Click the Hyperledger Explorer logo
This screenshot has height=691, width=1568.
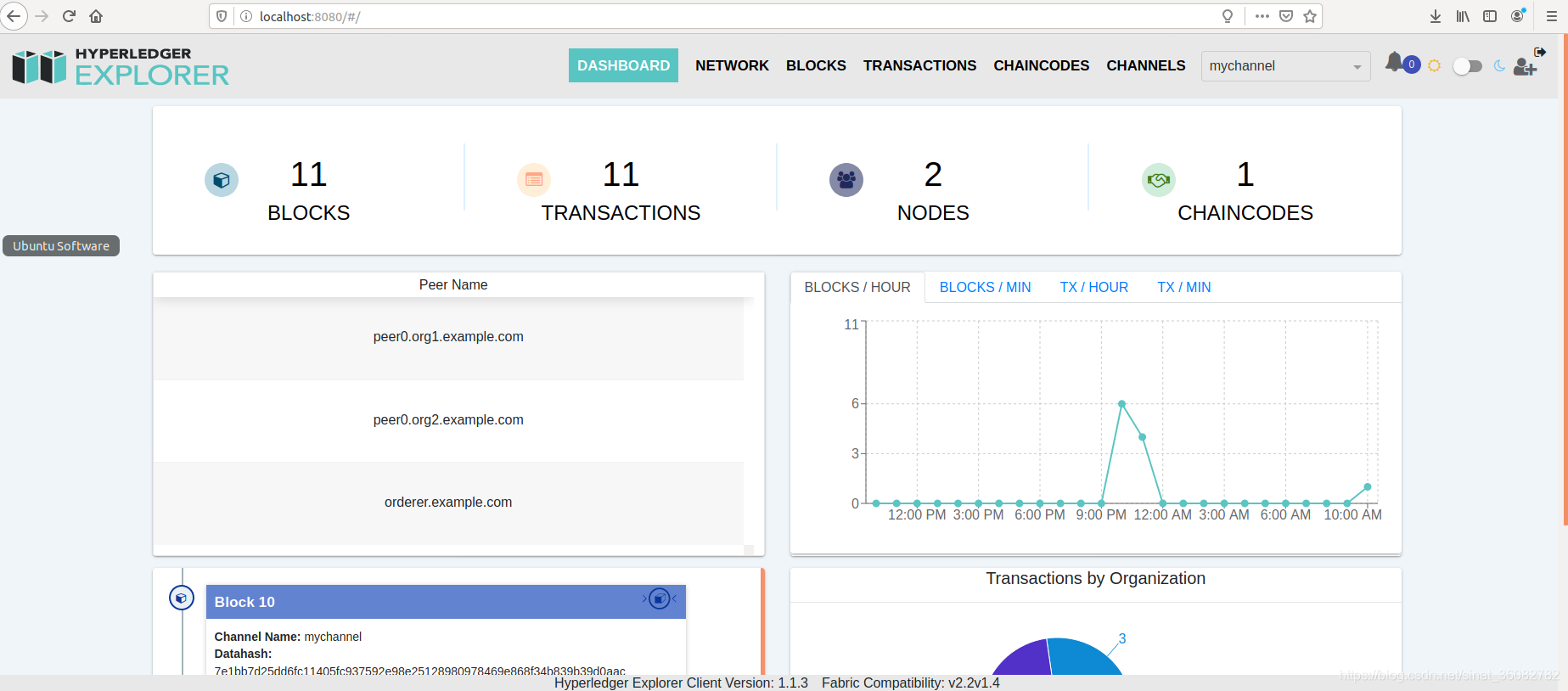click(x=121, y=67)
